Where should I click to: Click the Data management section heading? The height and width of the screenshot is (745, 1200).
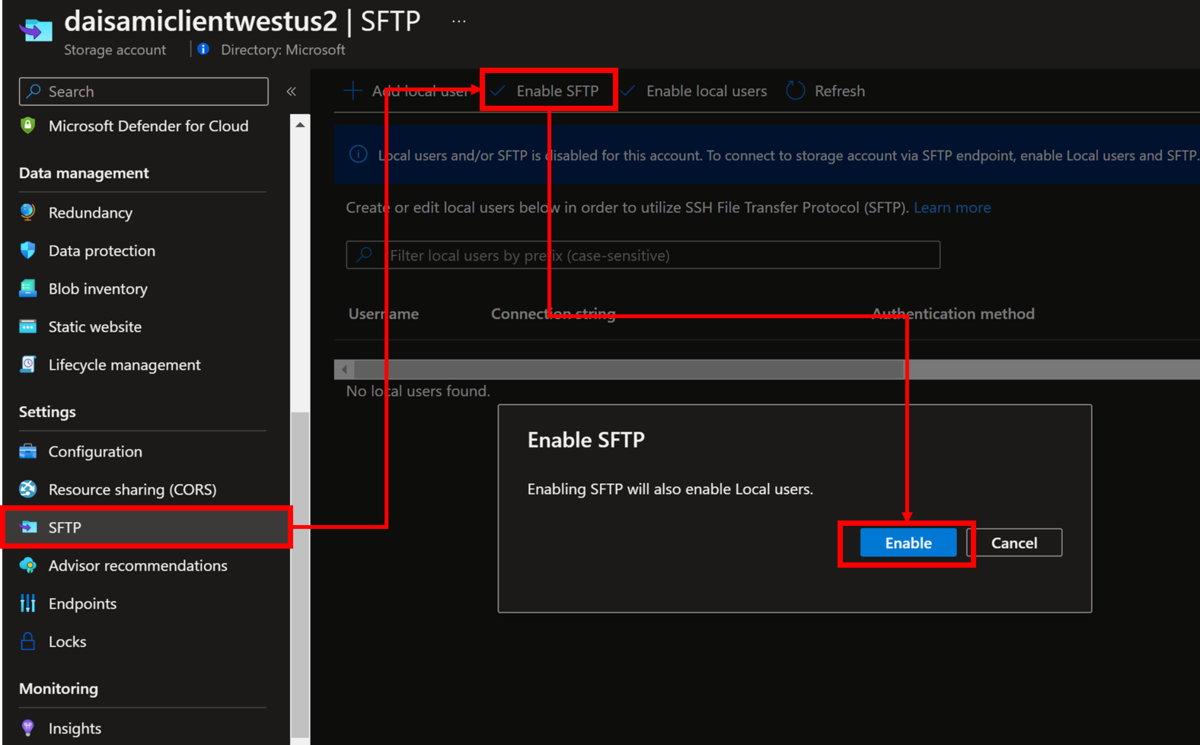(84, 173)
